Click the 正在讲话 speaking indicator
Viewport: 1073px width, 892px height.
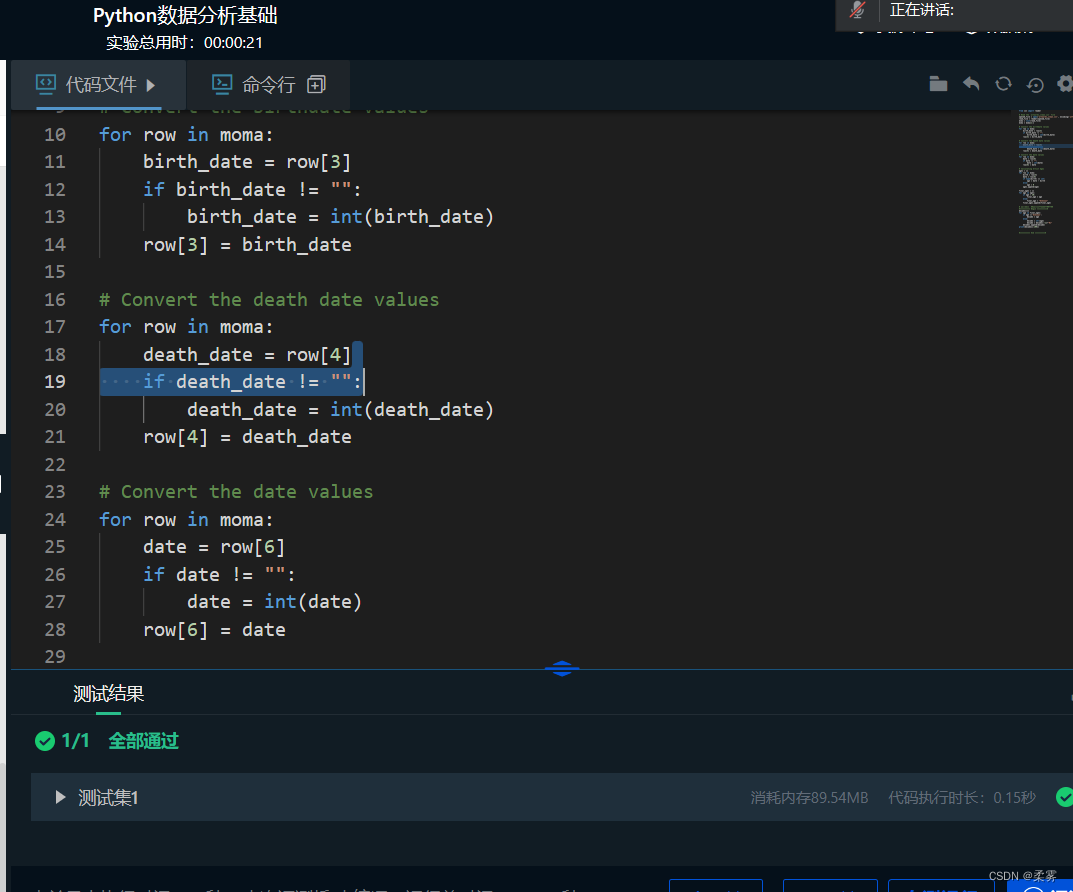[x=921, y=10]
